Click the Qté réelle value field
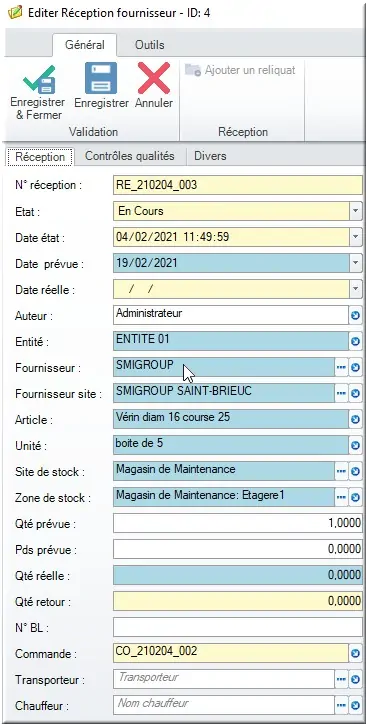The height and width of the screenshot is (724, 366). point(238,575)
